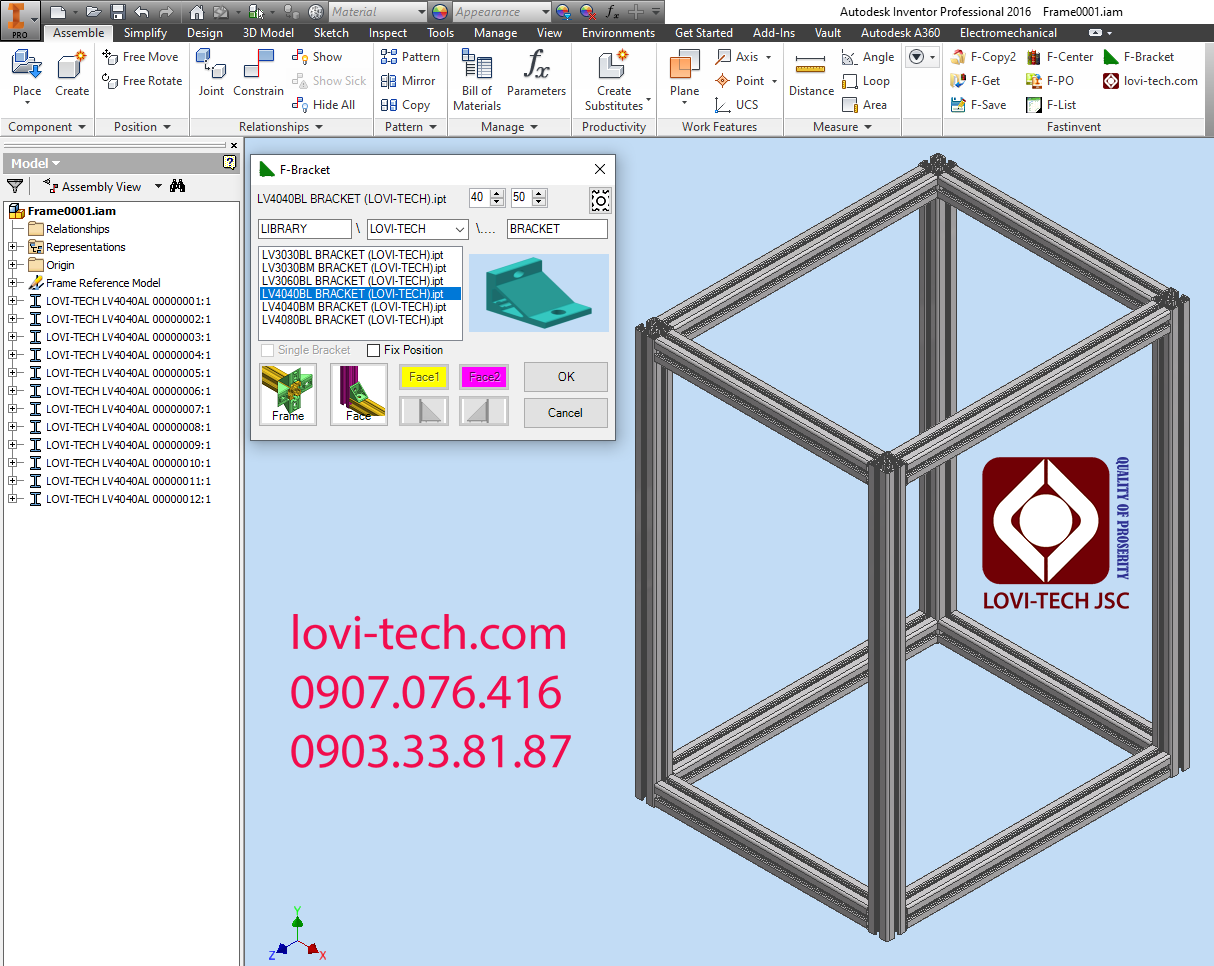Run the F-Save Fastinvent command
This screenshot has height=966, width=1214.
pyautogui.click(x=978, y=105)
